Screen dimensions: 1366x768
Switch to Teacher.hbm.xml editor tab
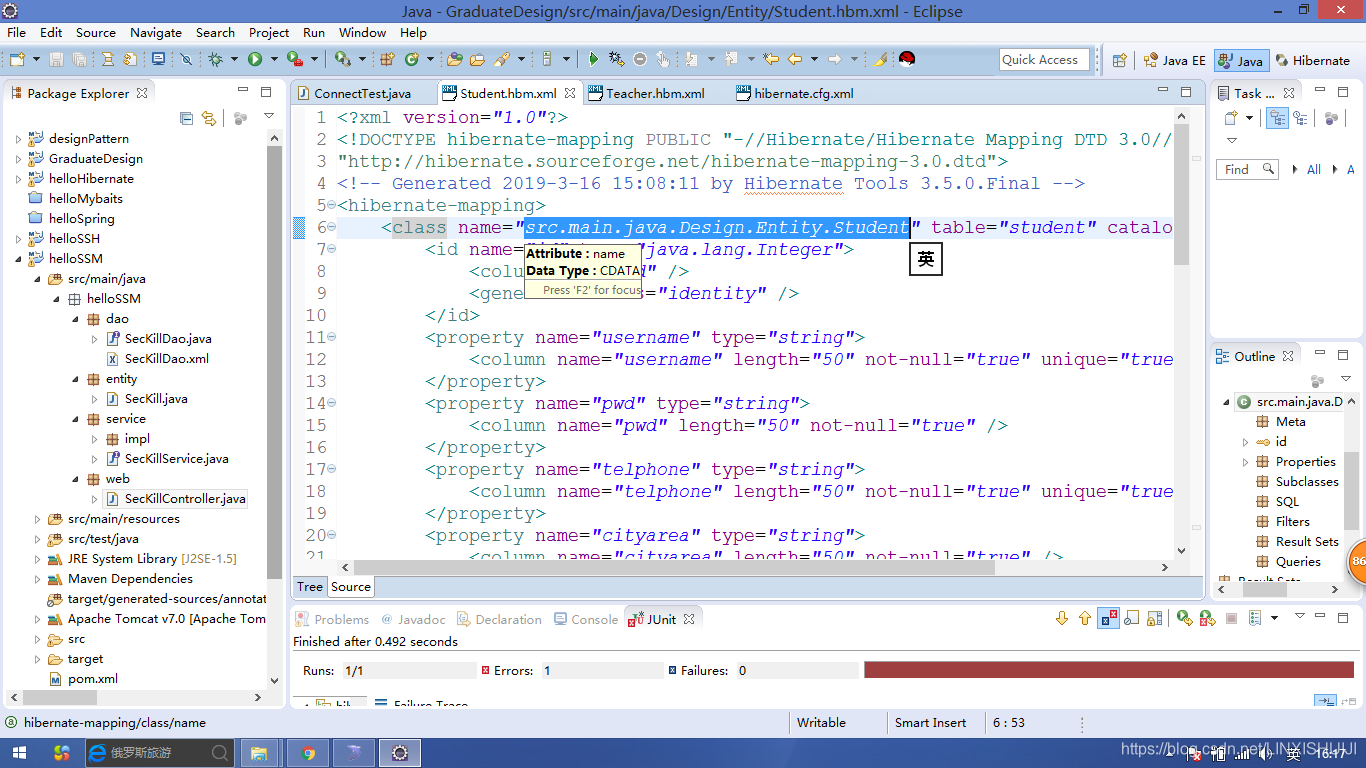[x=655, y=93]
